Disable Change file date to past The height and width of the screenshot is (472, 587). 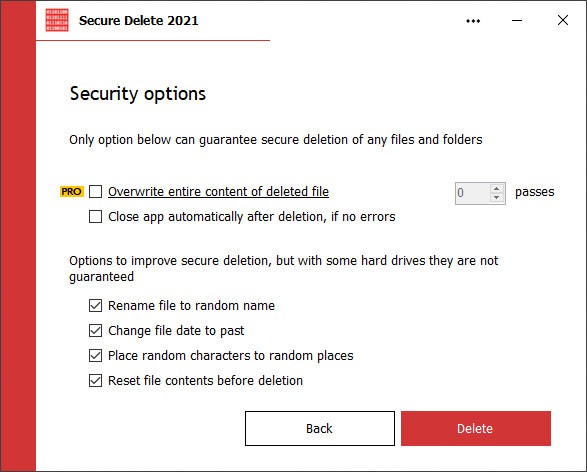click(95, 331)
